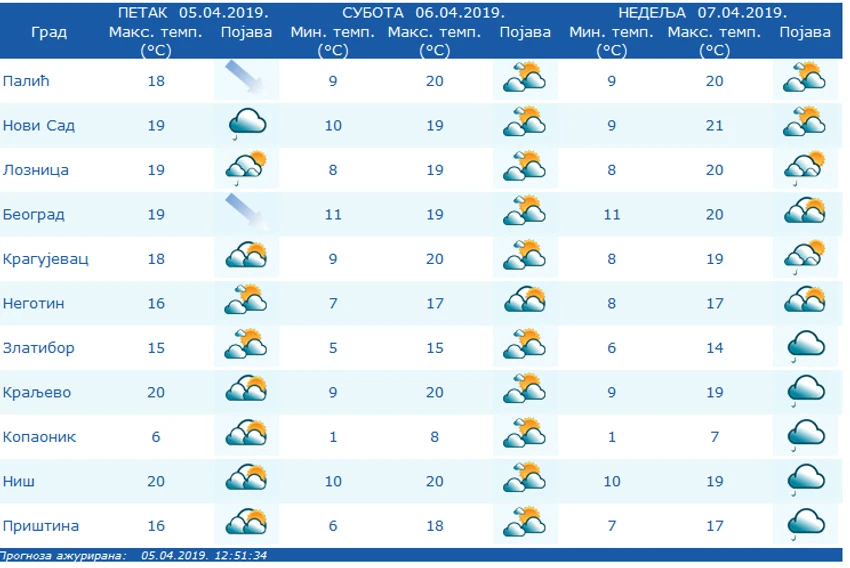The width and height of the screenshot is (850, 568).
Task: Click the forecast updated timestamp footer
Action: pyautogui.click(x=133, y=556)
